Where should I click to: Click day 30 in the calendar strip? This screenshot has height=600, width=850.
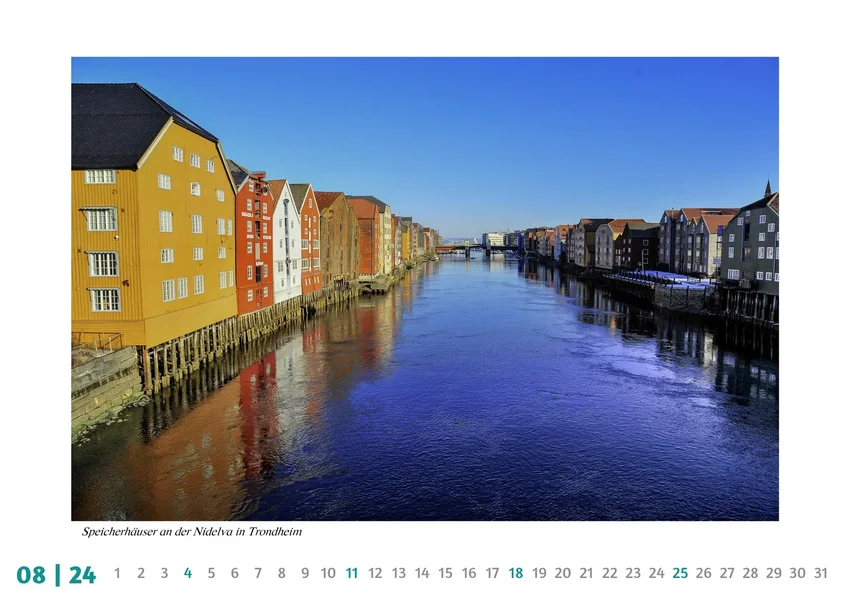797,573
